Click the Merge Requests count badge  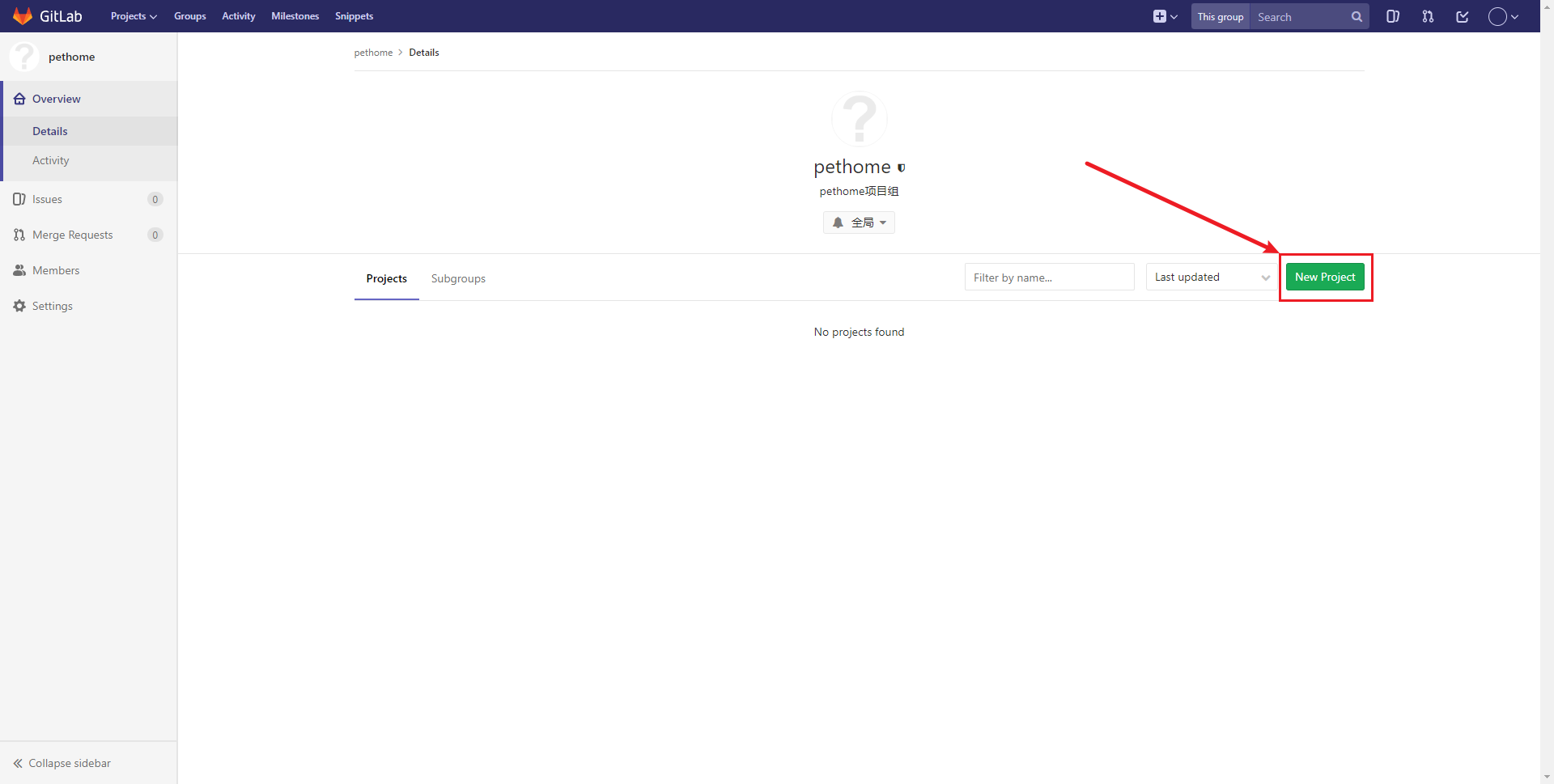pos(155,235)
